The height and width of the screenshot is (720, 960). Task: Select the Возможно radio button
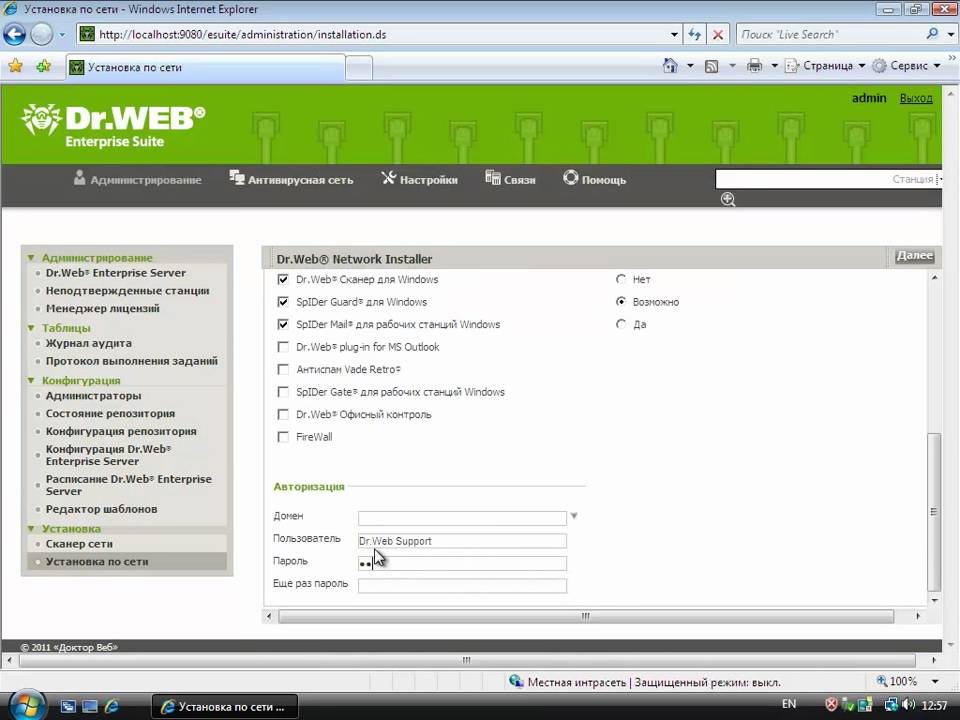(x=621, y=302)
